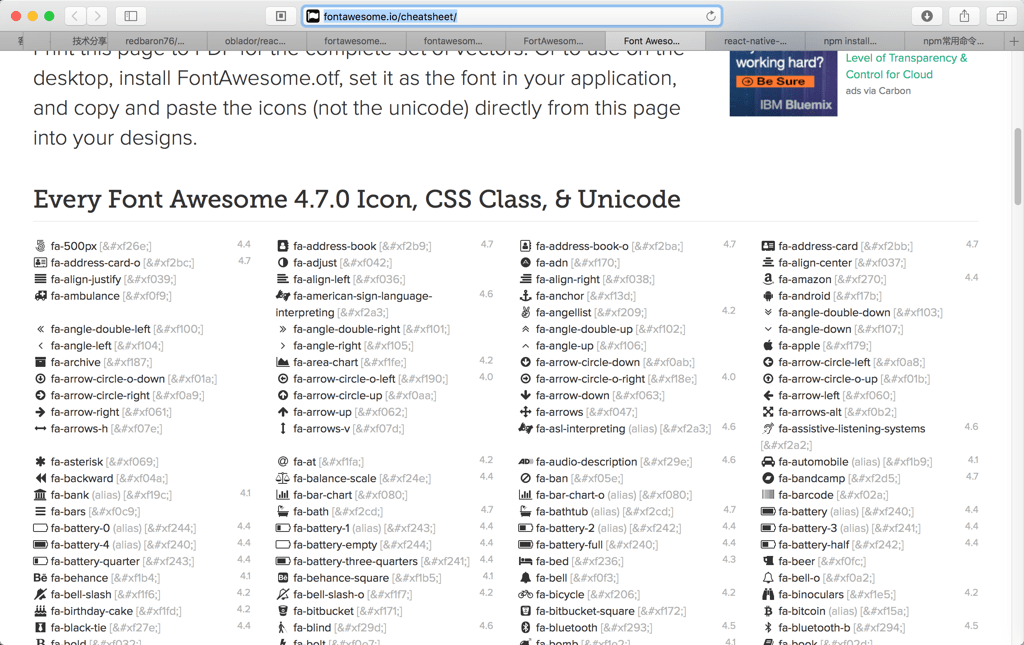Click the fa-ban icon glyph

[525, 479]
